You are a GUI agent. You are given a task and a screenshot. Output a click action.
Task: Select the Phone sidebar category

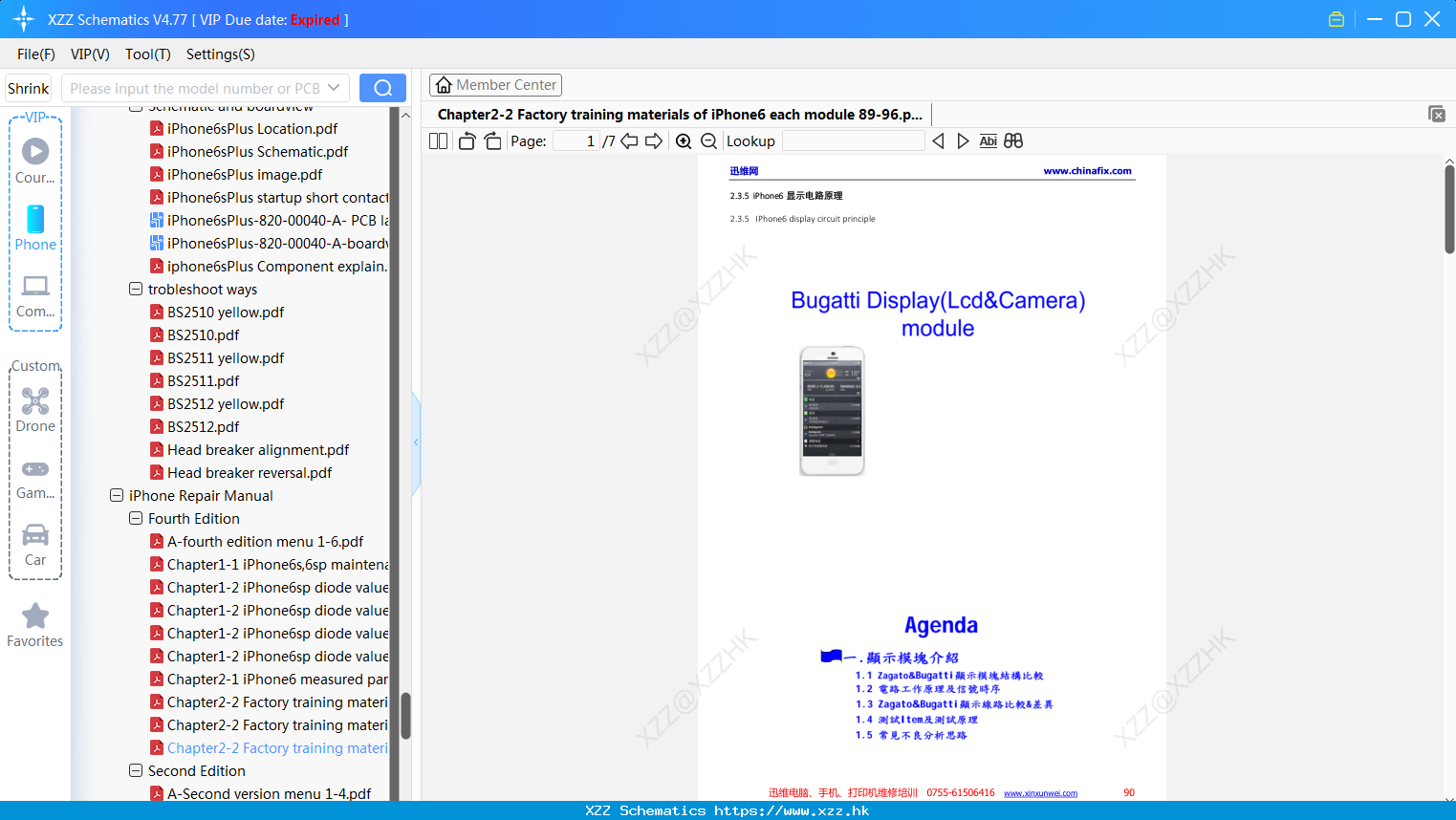click(35, 227)
